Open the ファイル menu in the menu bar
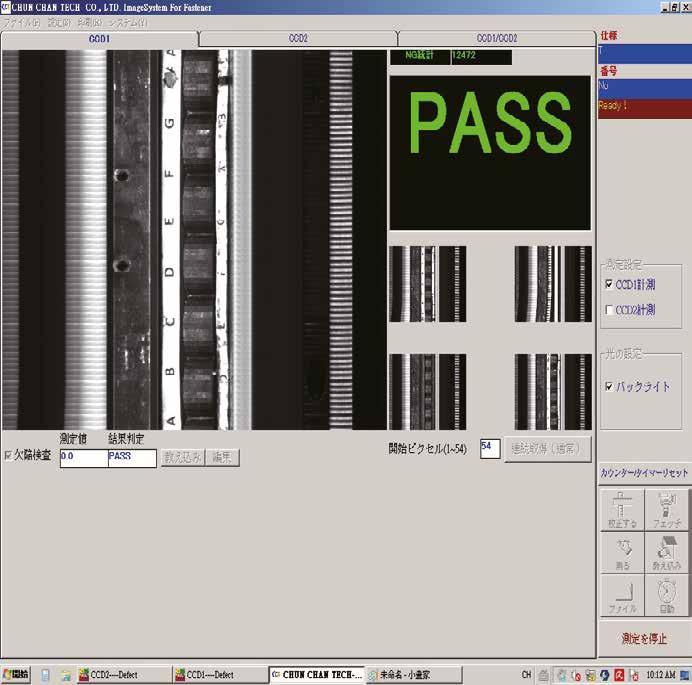Image resolution: width=692 pixels, height=685 pixels. (x=21, y=23)
